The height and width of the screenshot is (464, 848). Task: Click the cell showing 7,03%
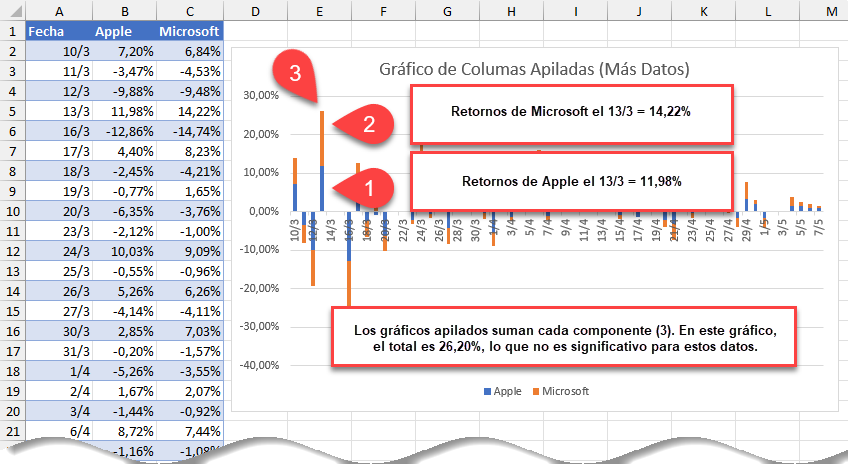point(190,332)
